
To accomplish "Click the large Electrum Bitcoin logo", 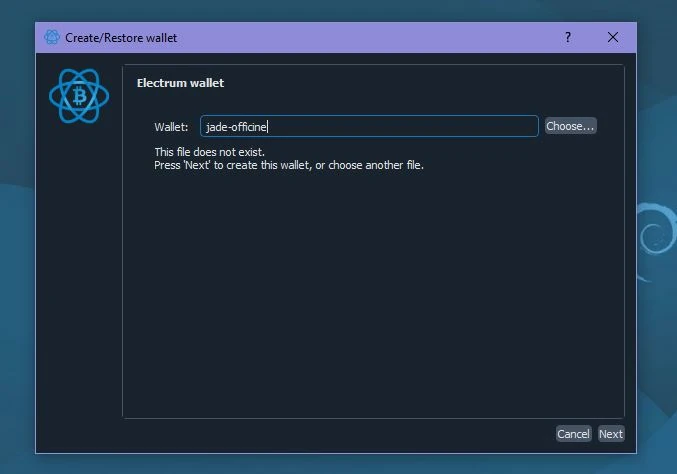I will [78, 97].
